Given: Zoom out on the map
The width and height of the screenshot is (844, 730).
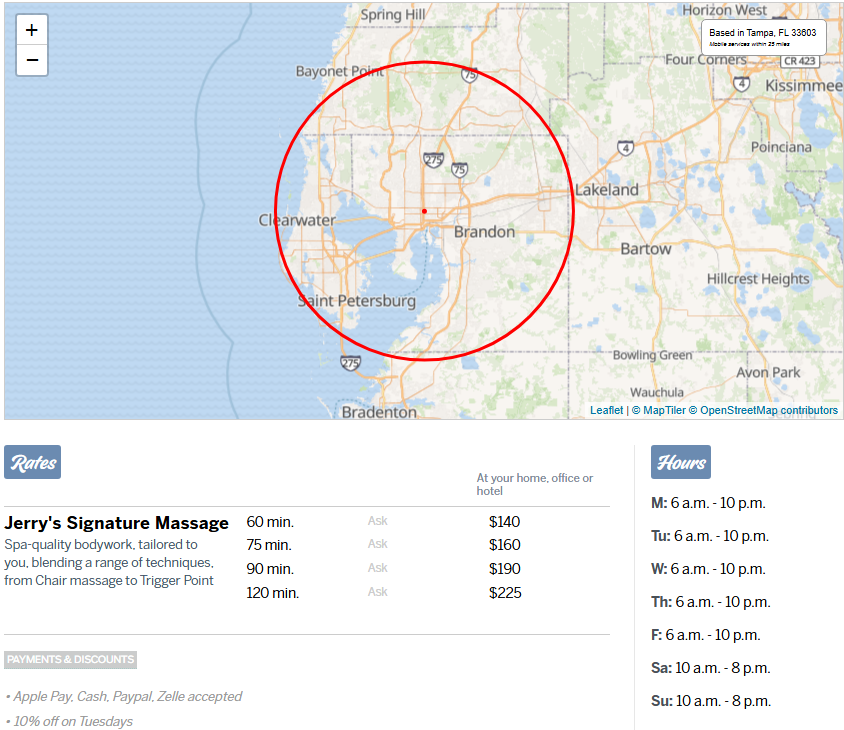Looking at the screenshot, I should [32, 61].
